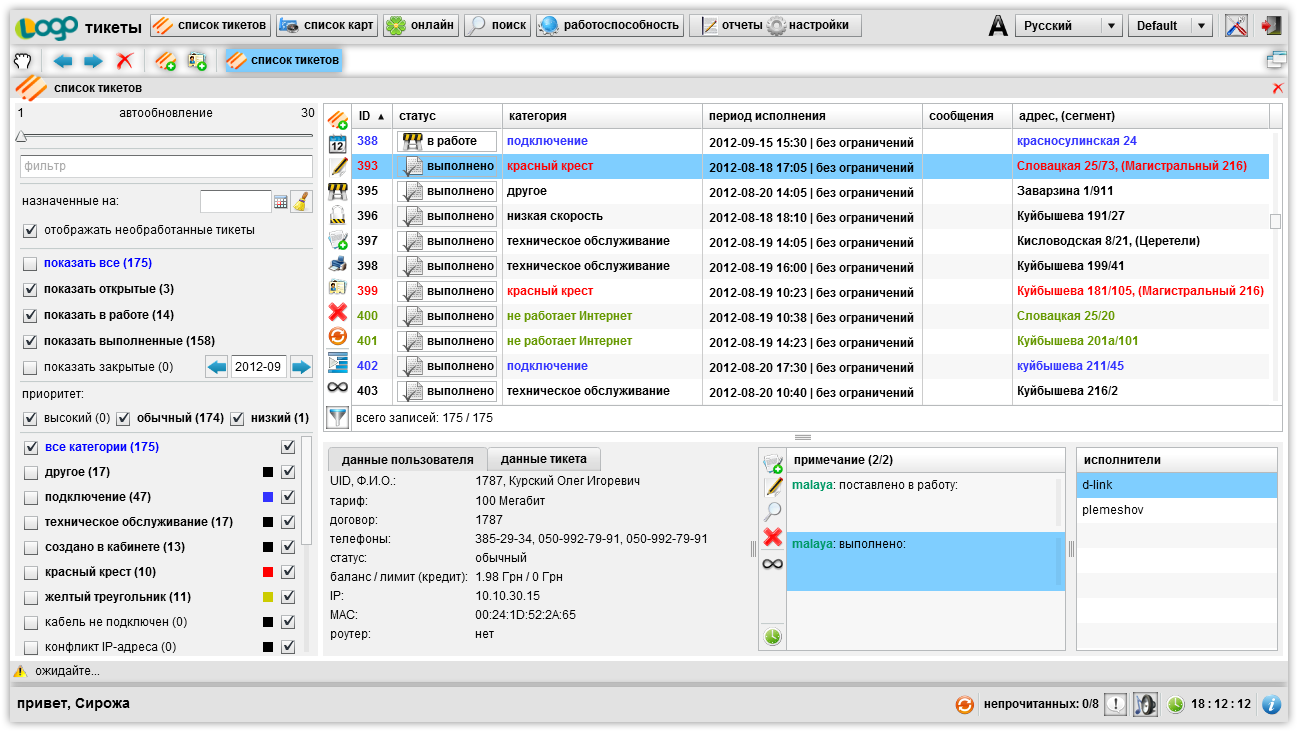Open the 'отчеты' menu item
The image size is (1298, 732).
pyautogui.click(x=732, y=26)
